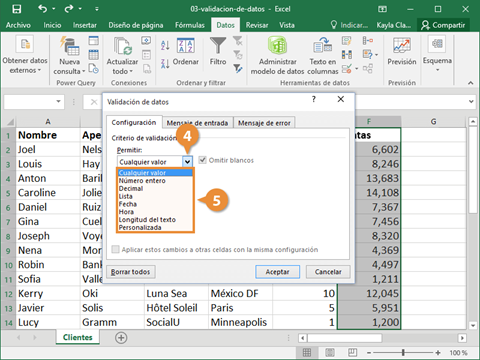Collapse the ribbon
Image resolution: width=480 pixels, height=360 pixels.
pyautogui.click(x=470, y=83)
